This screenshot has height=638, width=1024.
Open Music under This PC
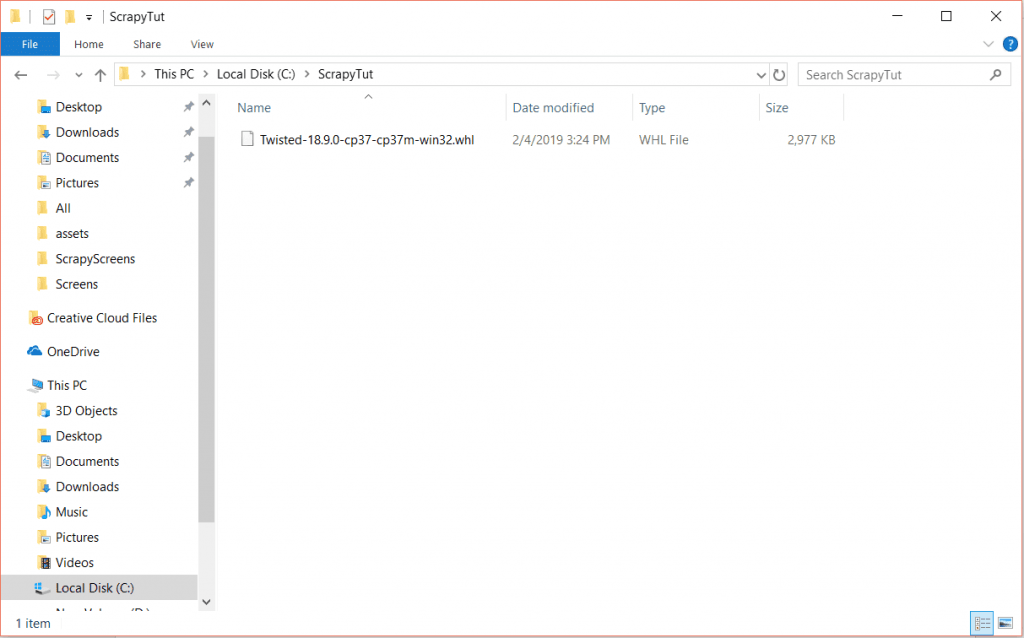tap(71, 512)
